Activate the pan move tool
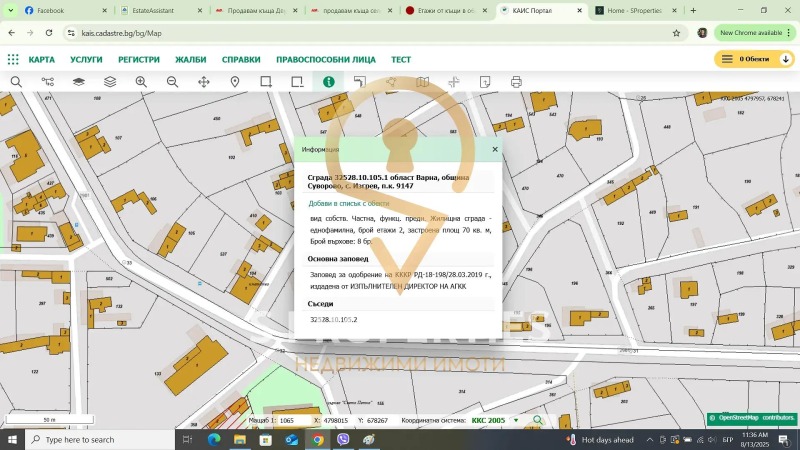 click(204, 82)
